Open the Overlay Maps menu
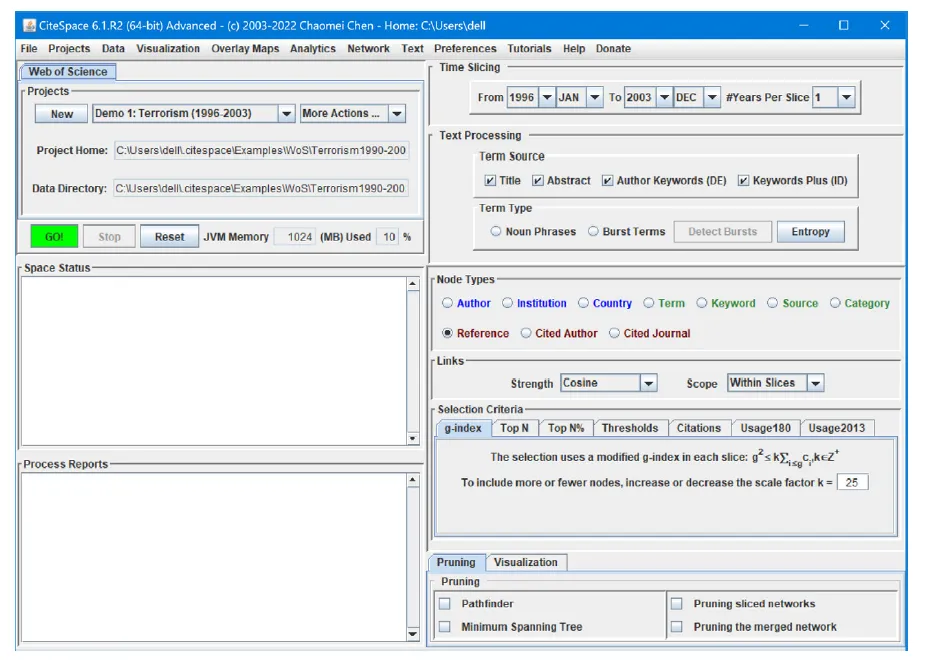Viewport: 928px width, 662px height. (245, 49)
